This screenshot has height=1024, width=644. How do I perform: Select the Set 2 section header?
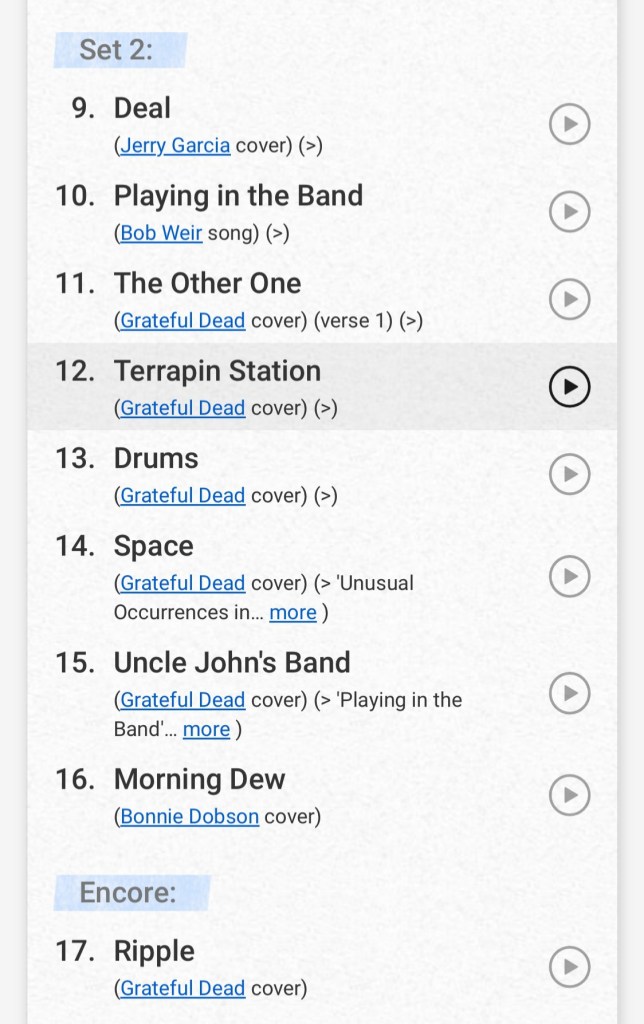(x=117, y=49)
